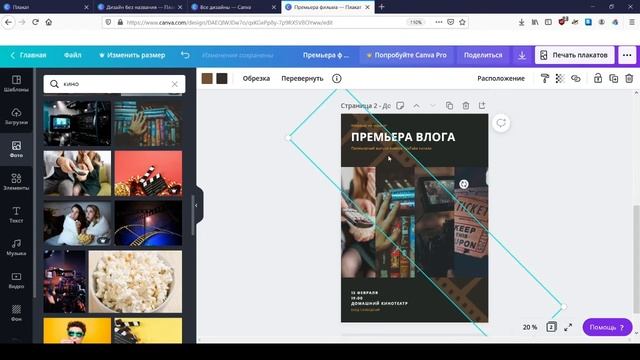Go back to Главная home
Image resolution: width=640 pixels, height=360 pixels.
point(28,55)
